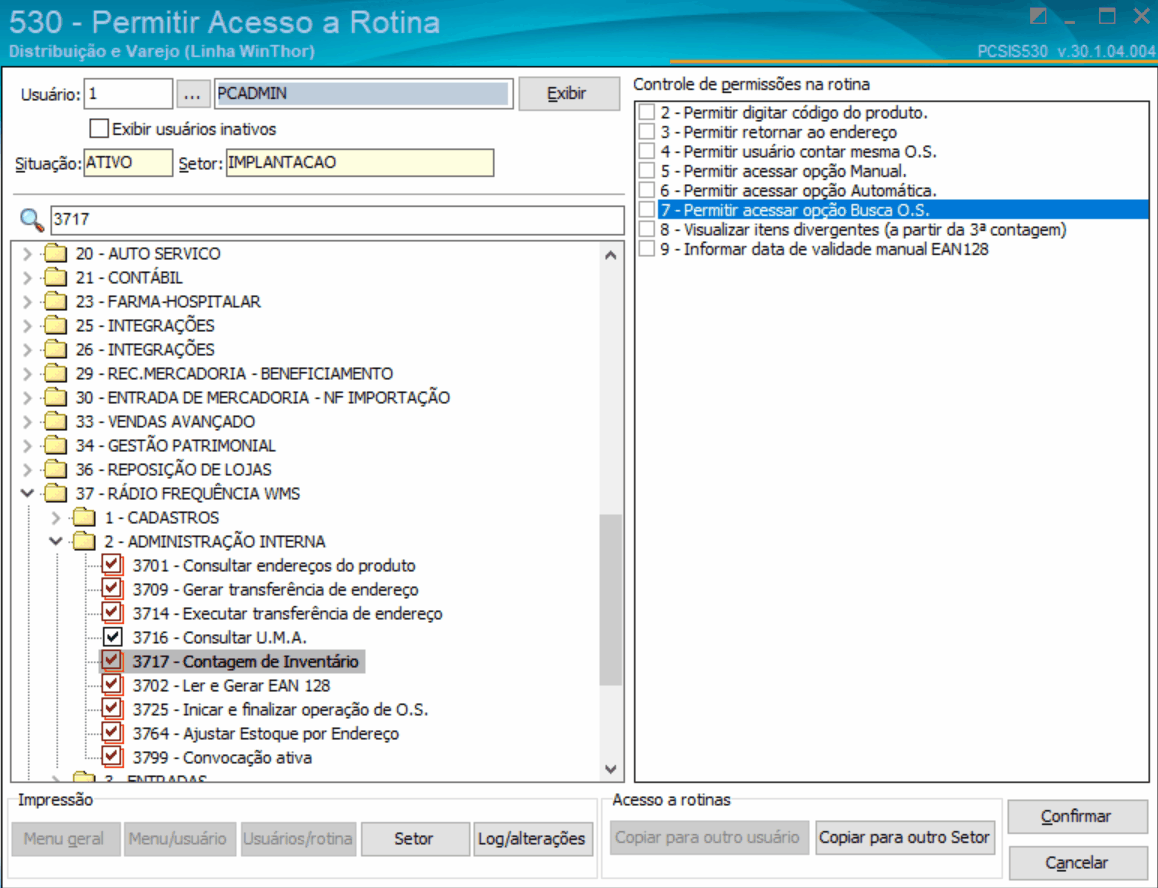
Task: Enable permission 9 Informar data de validade manual
Action: pyautogui.click(x=647, y=249)
